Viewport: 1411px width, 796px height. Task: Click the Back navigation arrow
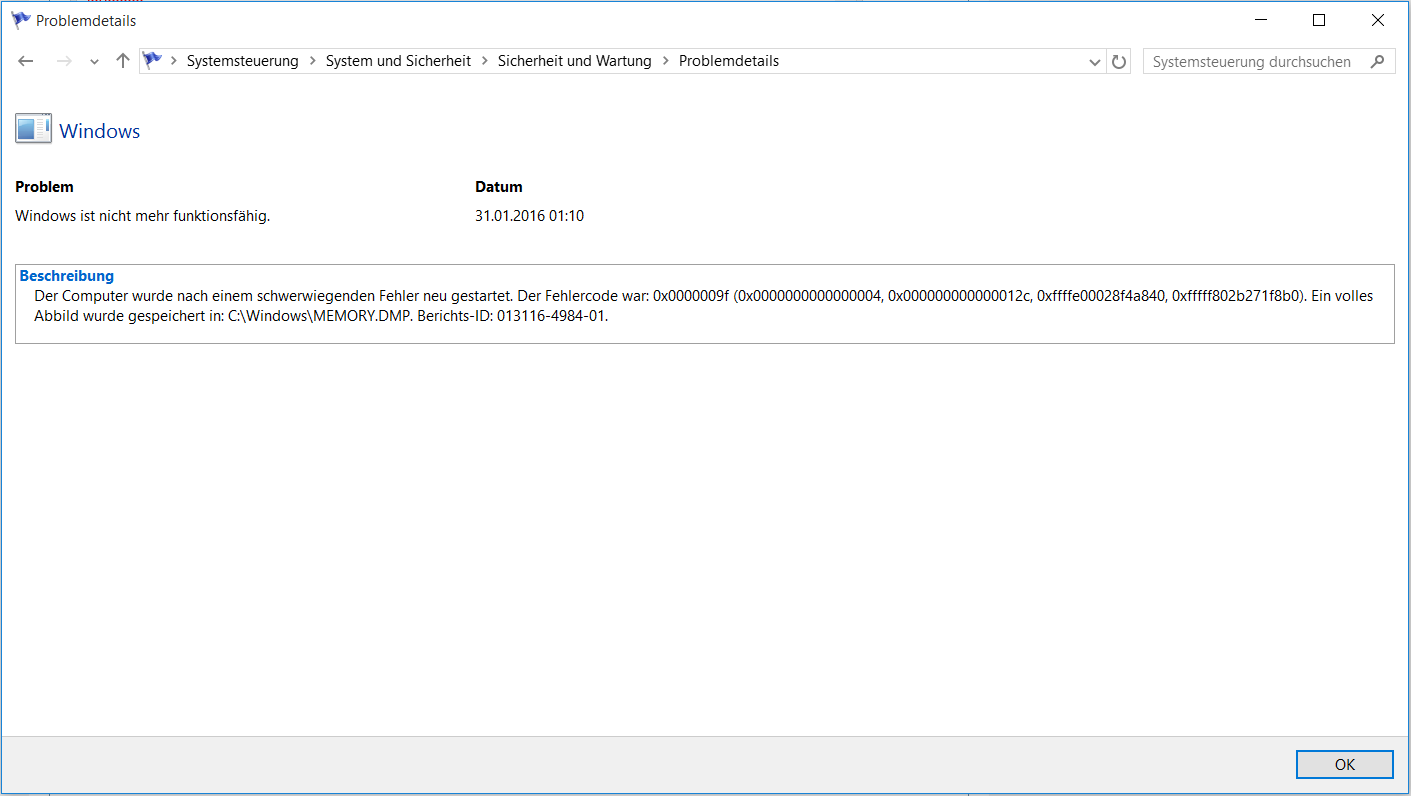click(26, 61)
